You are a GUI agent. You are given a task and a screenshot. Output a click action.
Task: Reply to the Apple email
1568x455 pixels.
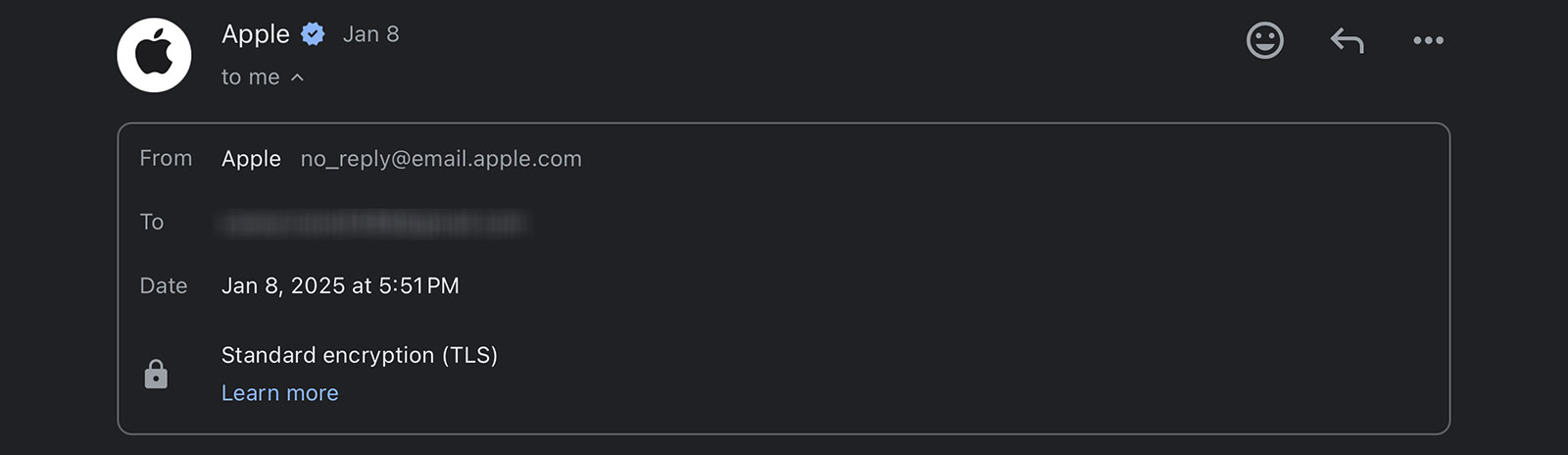coord(1347,40)
